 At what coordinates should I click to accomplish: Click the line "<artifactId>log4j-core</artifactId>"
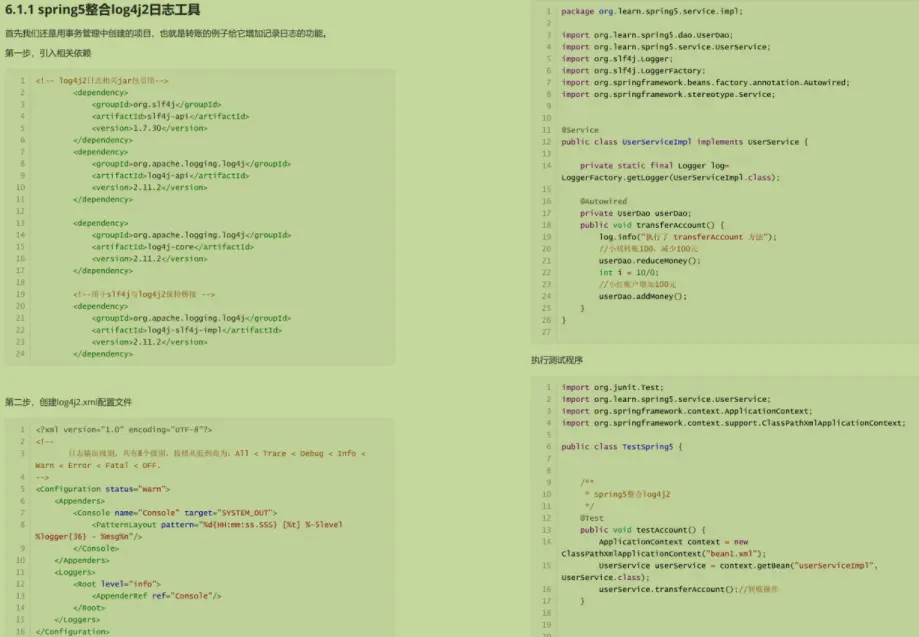(x=173, y=247)
